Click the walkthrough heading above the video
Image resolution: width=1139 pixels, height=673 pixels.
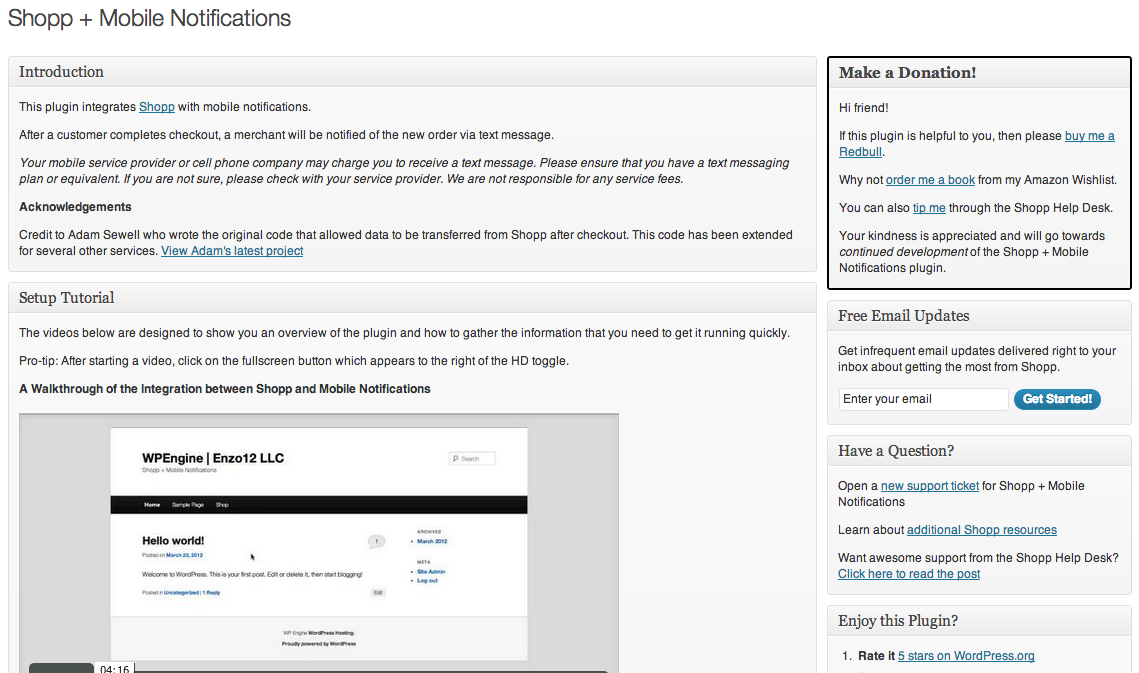224,389
